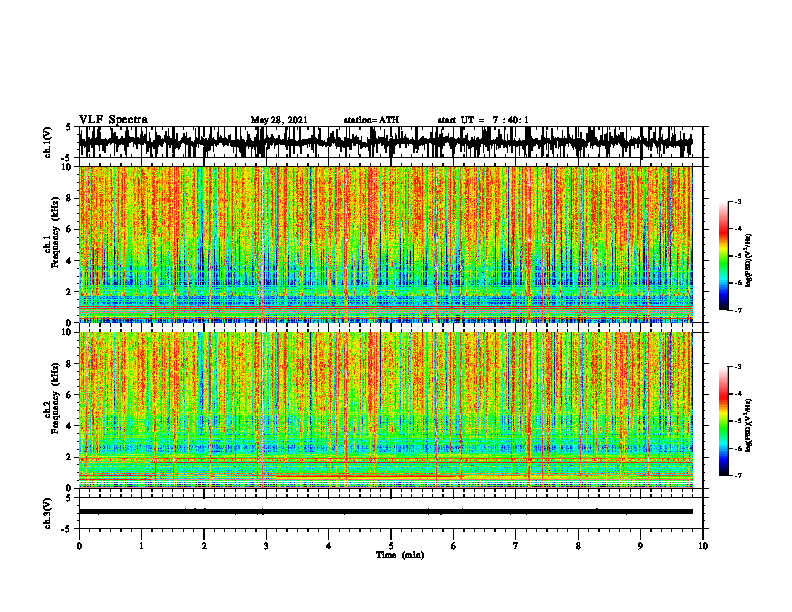Click time axis tick label "0"
Screen dimensions: 792x612
[x=79, y=546]
